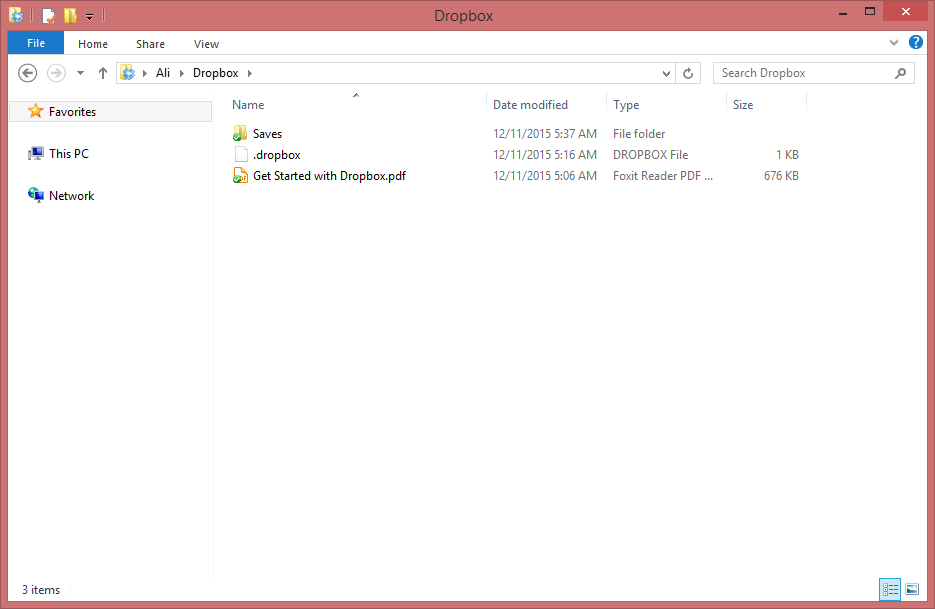Click the 1 KB size cell
Screen dimensions: 935x609
click(x=787, y=154)
